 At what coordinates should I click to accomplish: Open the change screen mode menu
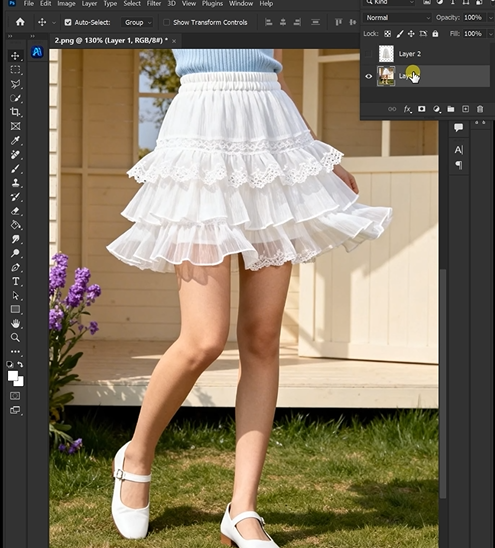point(15,410)
